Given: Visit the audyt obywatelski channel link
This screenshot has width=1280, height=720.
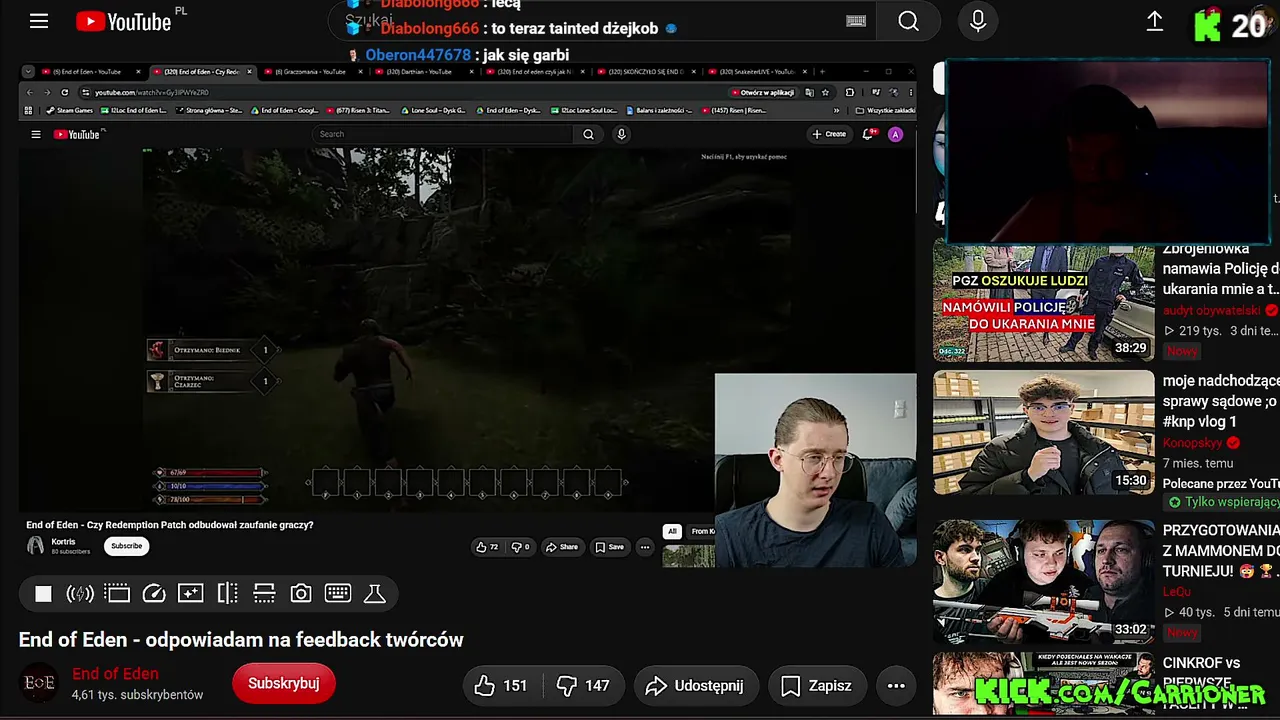Looking at the screenshot, I should point(1211,310).
